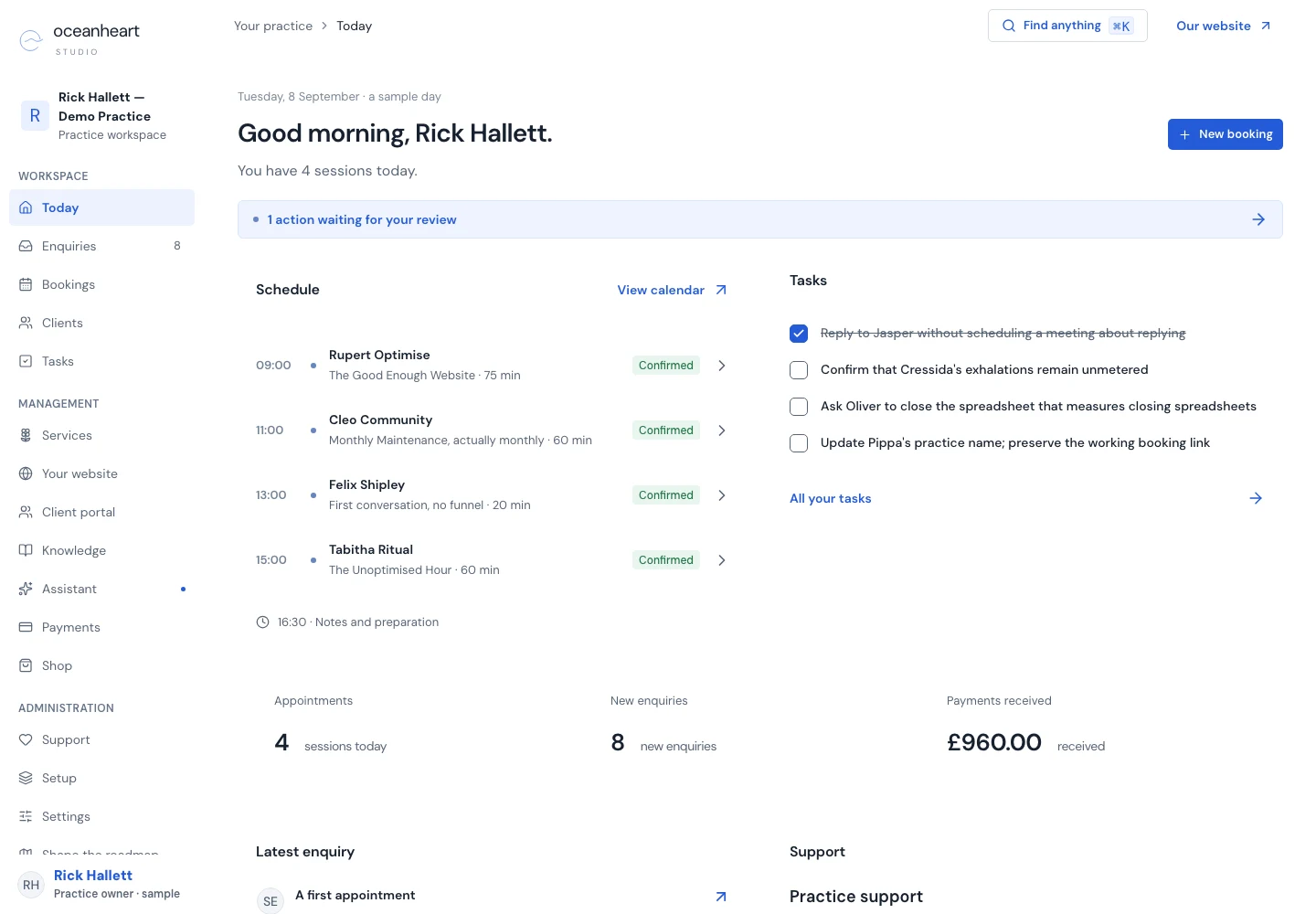Viewport: 1316px width, 914px height.
Task: Mark Update Pippa's practice name task done
Action: [x=799, y=443]
